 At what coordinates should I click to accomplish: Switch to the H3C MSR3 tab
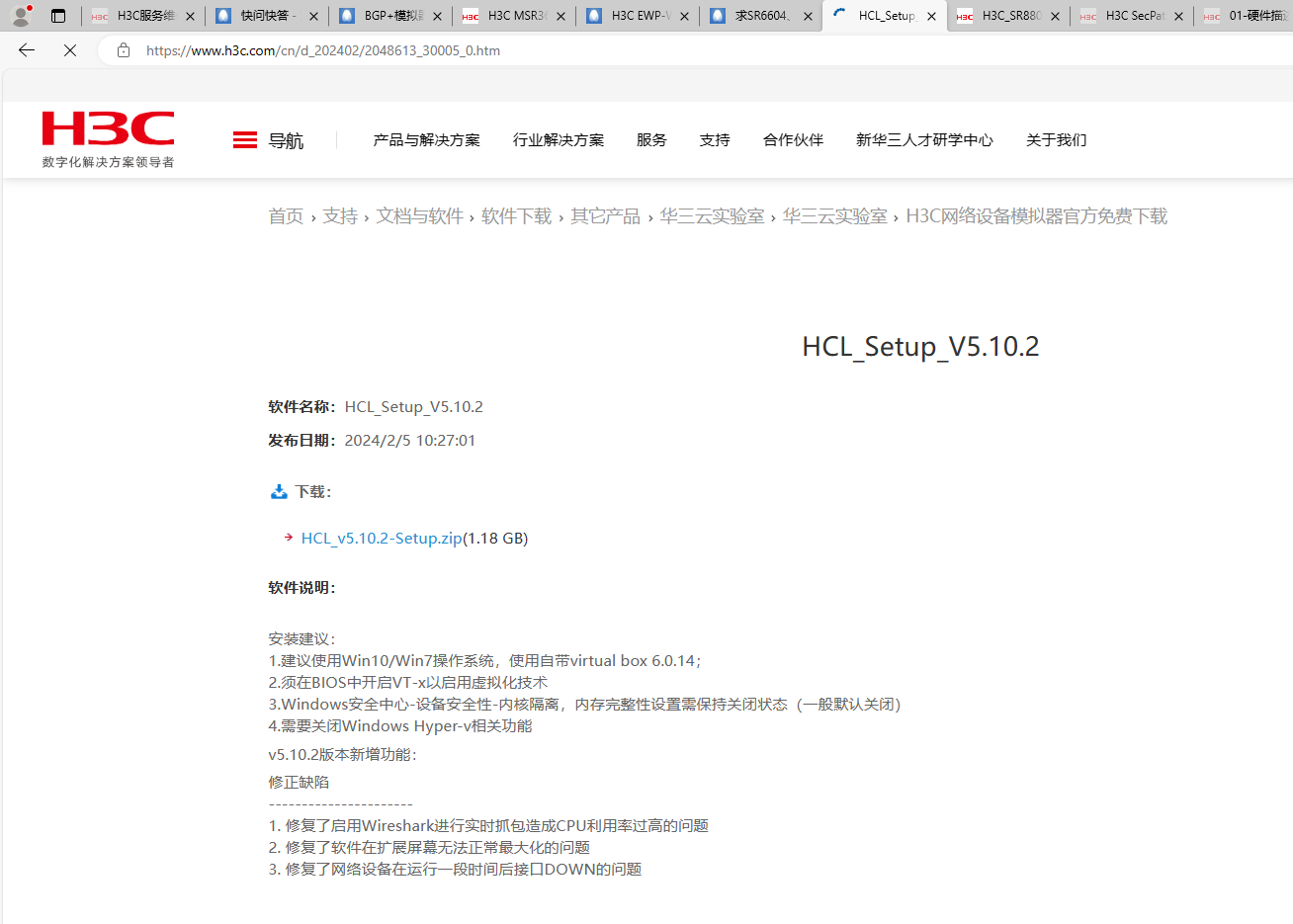click(x=514, y=16)
